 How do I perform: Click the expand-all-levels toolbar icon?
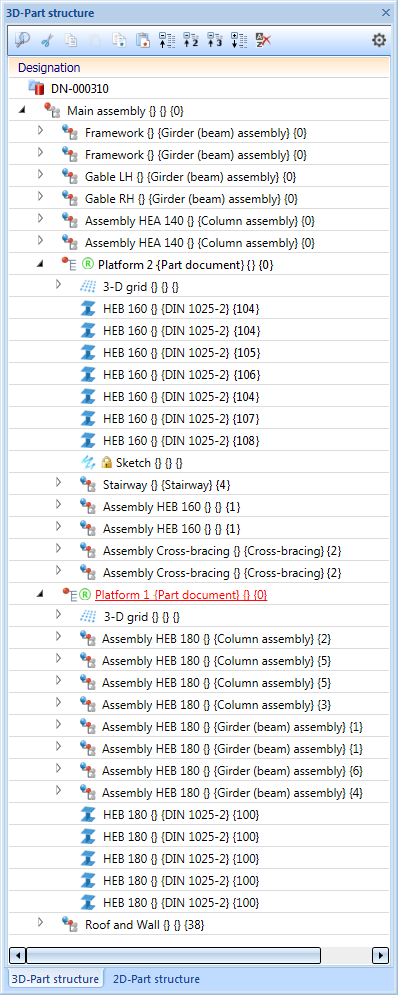[x=239, y=40]
